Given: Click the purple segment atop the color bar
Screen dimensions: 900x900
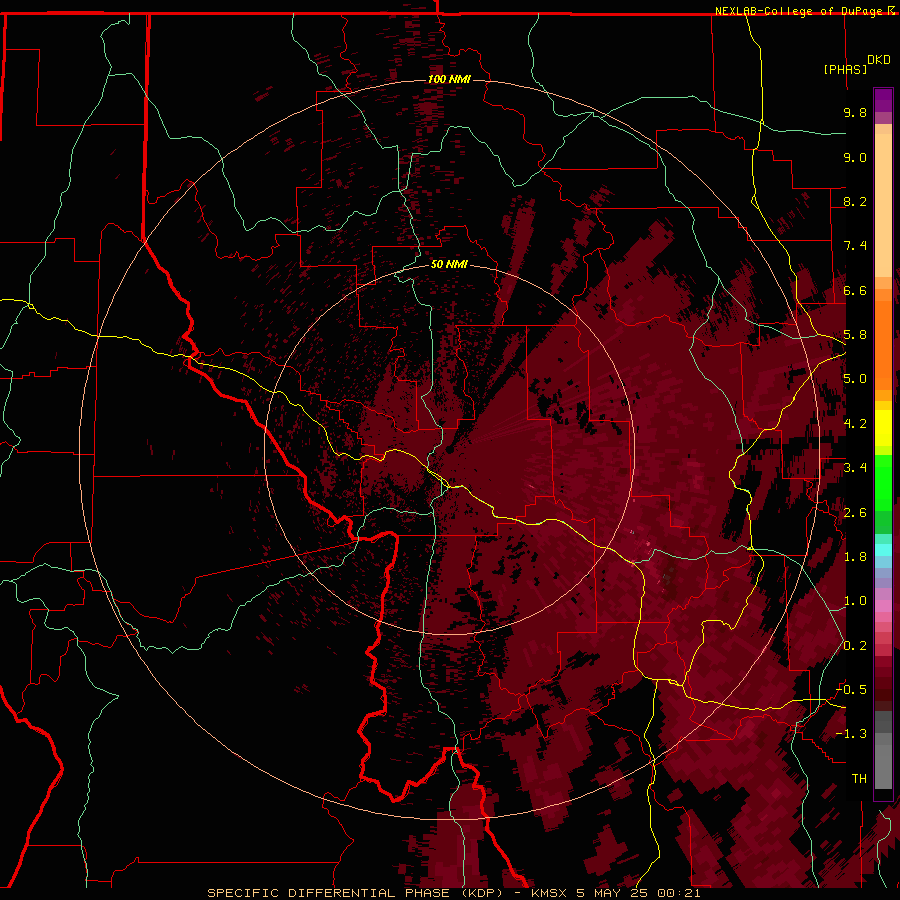Looking at the screenshot, I should [x=883, y=100].
